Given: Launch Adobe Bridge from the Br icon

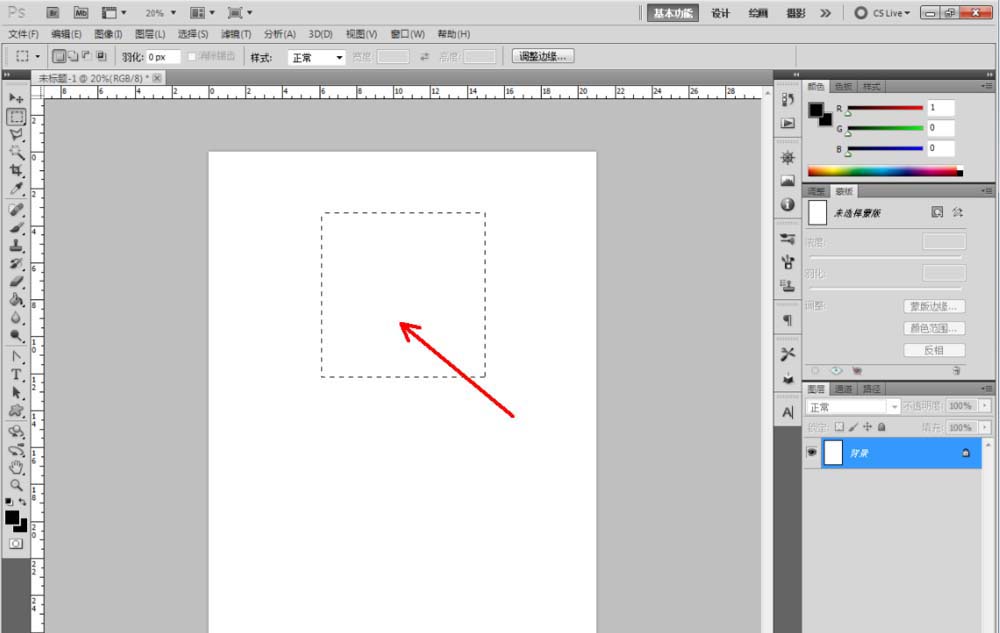Looking at the screenshot, I should click(x=53, y=13).
